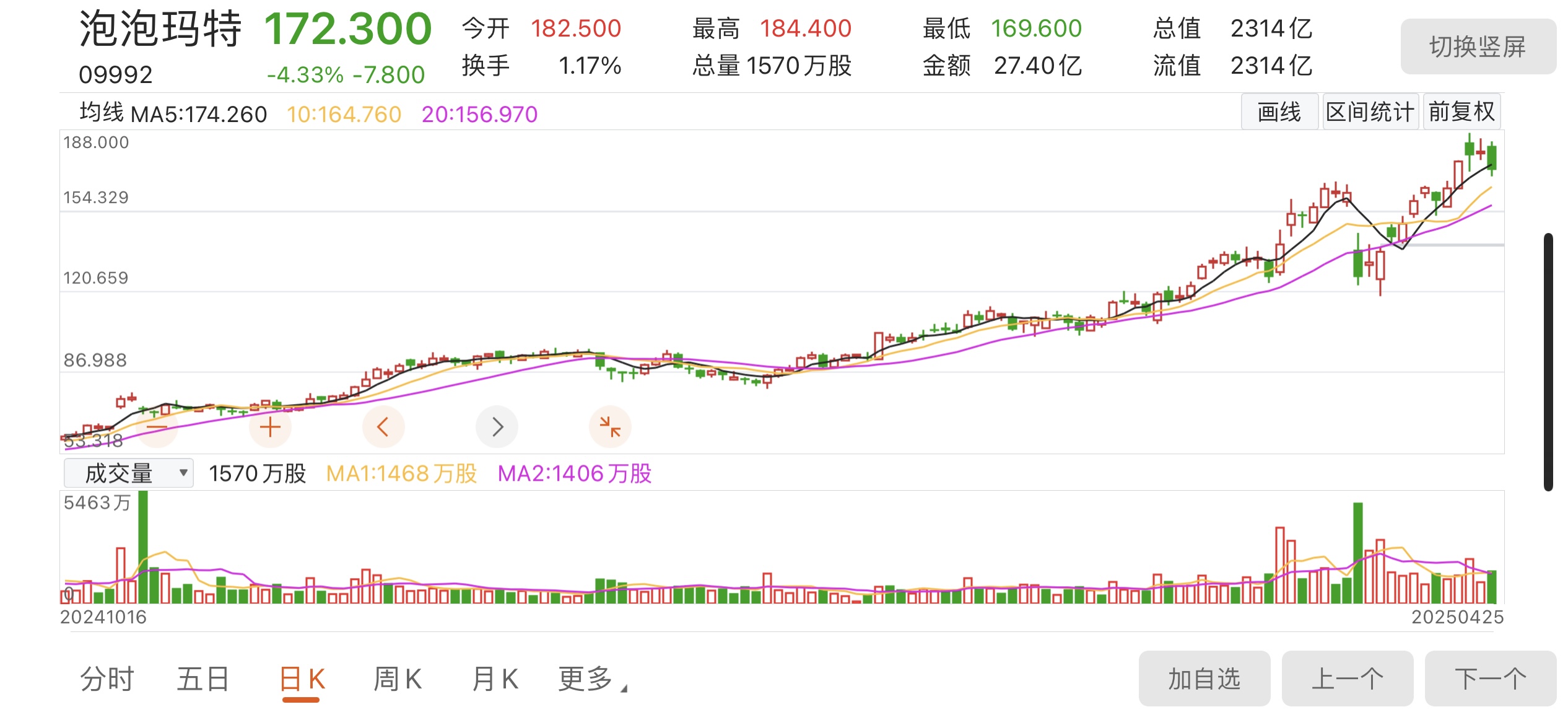
Task: Switch to the 五日 tab
Action: (203, 679)
